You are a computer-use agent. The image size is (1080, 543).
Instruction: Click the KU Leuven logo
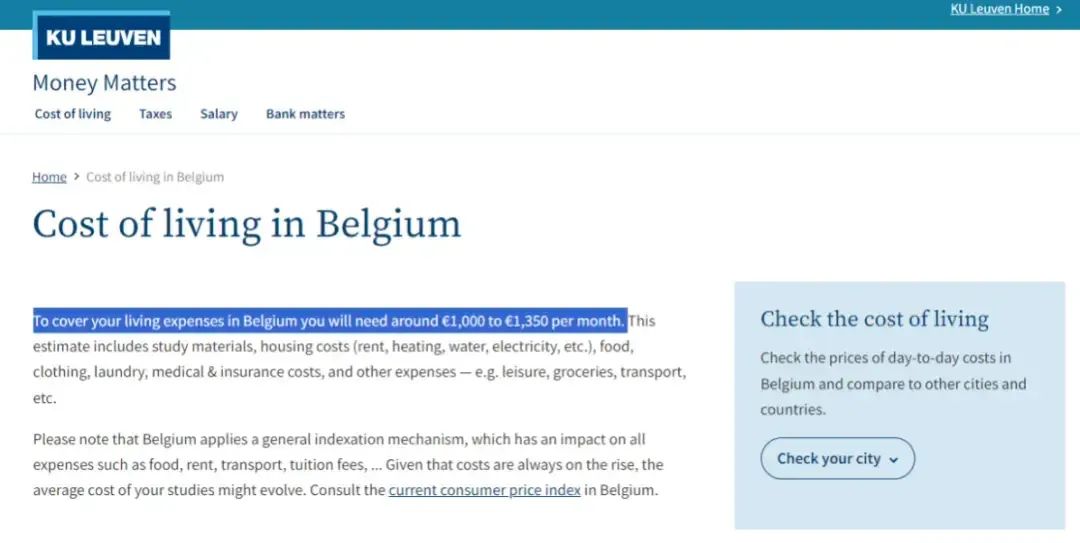tap(101, 37)
